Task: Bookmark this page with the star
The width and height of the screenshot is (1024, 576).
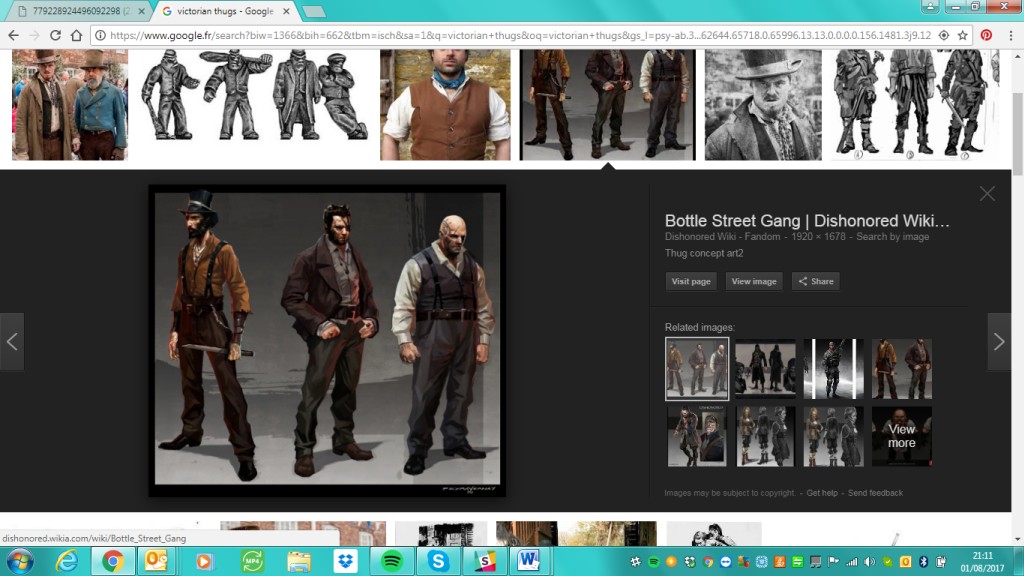Action: (x=963, y=35)
